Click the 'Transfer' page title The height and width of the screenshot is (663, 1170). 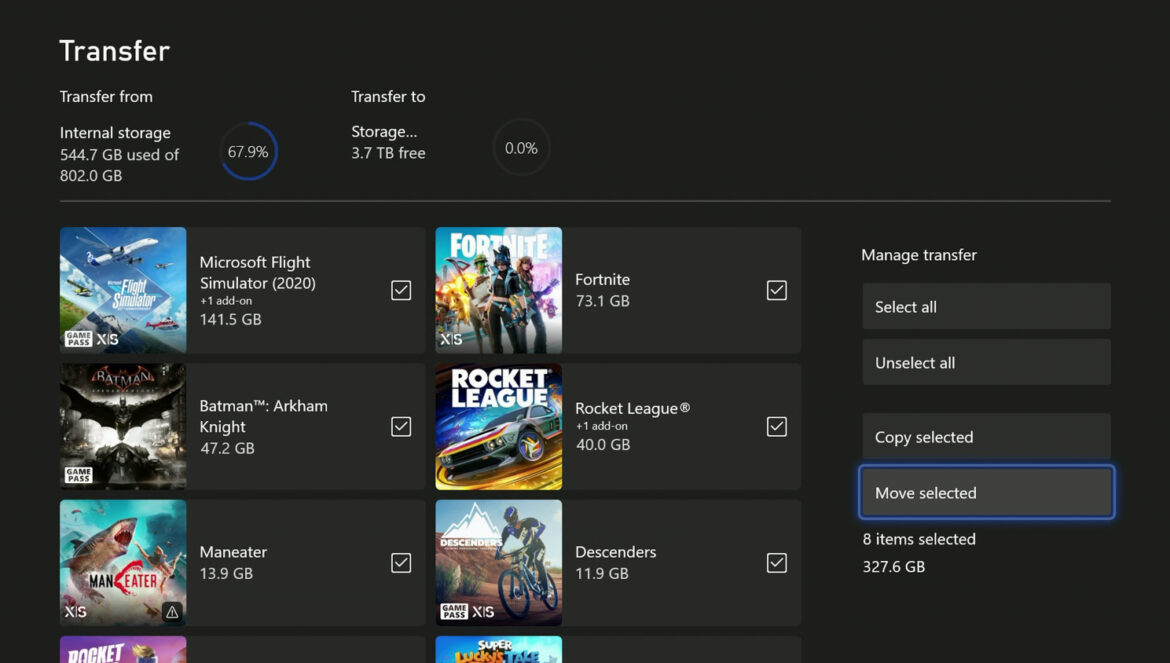point(115,51)
